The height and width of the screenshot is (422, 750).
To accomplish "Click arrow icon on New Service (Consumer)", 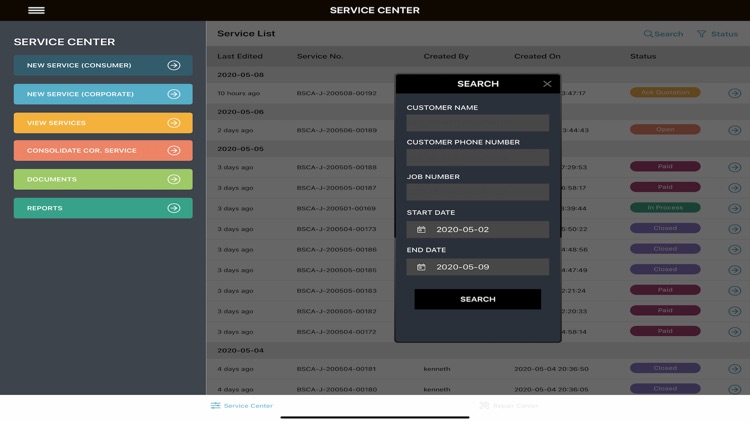I will point(174,65).
